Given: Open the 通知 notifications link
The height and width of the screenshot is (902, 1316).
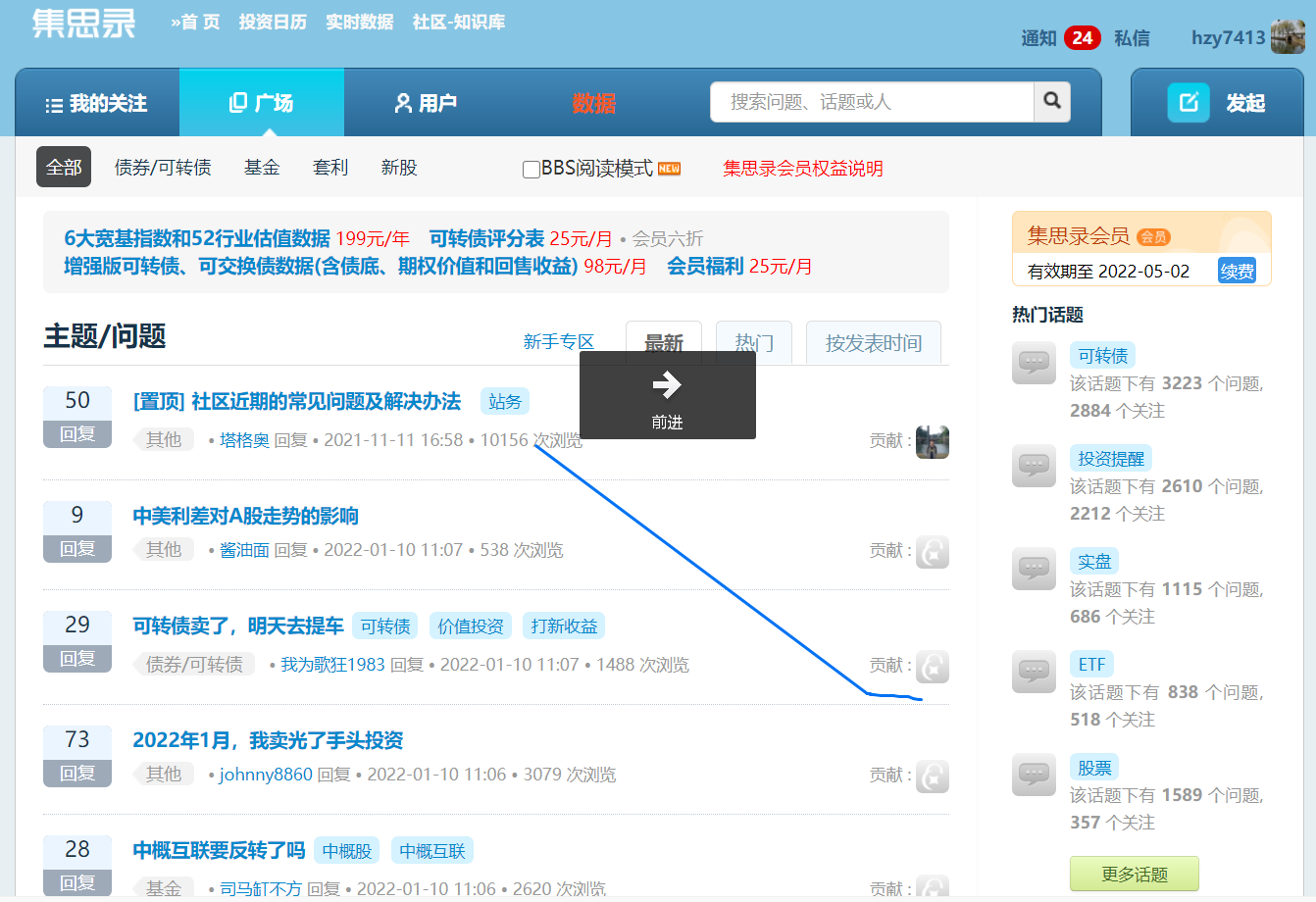Looking at the screenshot, I should point(1038,38).
